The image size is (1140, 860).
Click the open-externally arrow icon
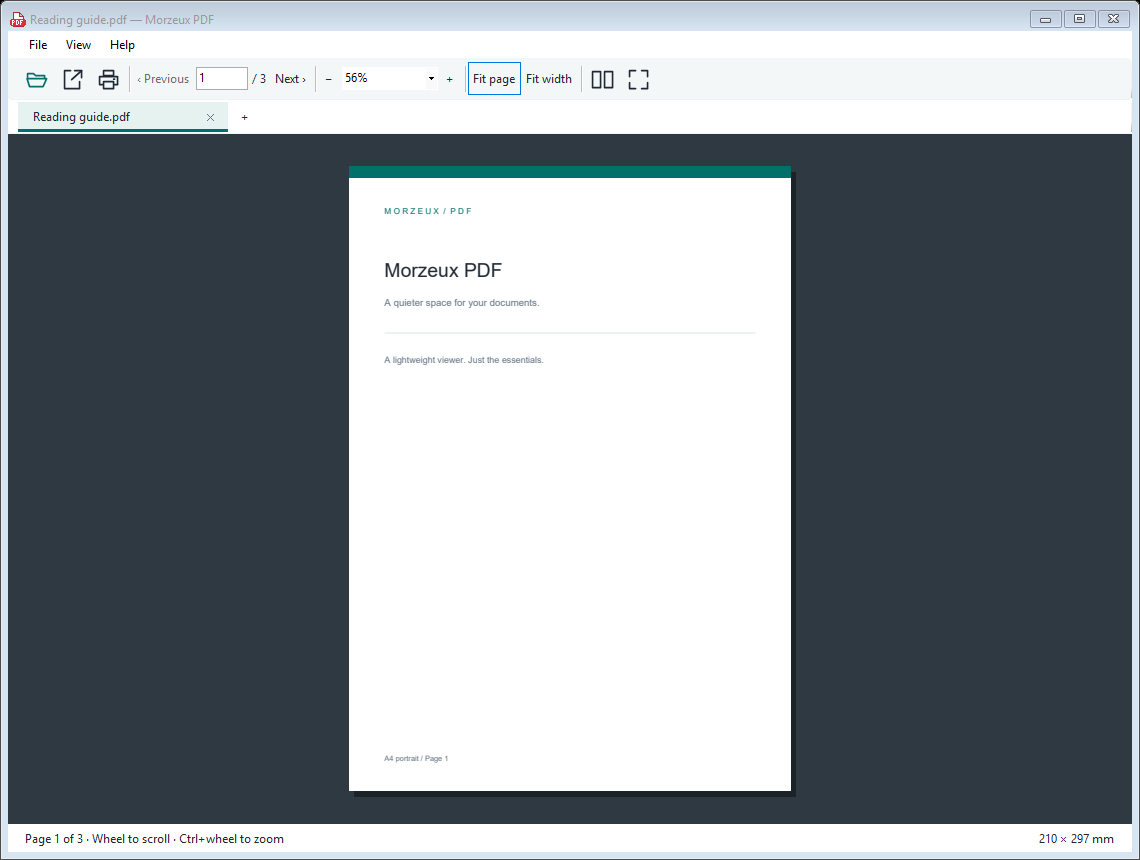73,79
